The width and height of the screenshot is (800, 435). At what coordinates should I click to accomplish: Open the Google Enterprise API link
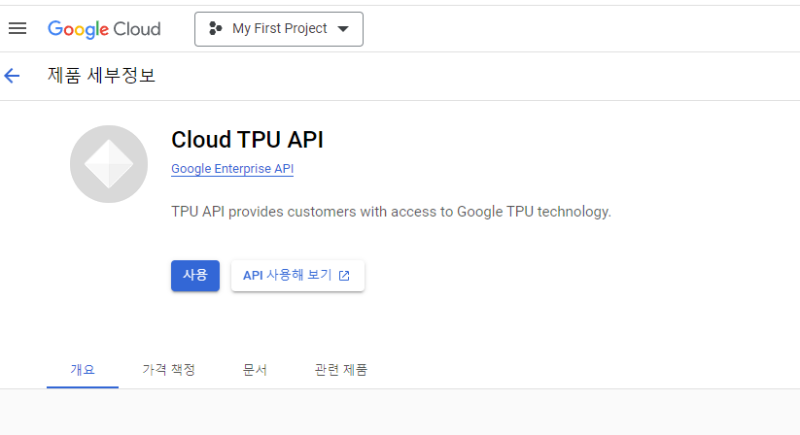coord(232,169)
